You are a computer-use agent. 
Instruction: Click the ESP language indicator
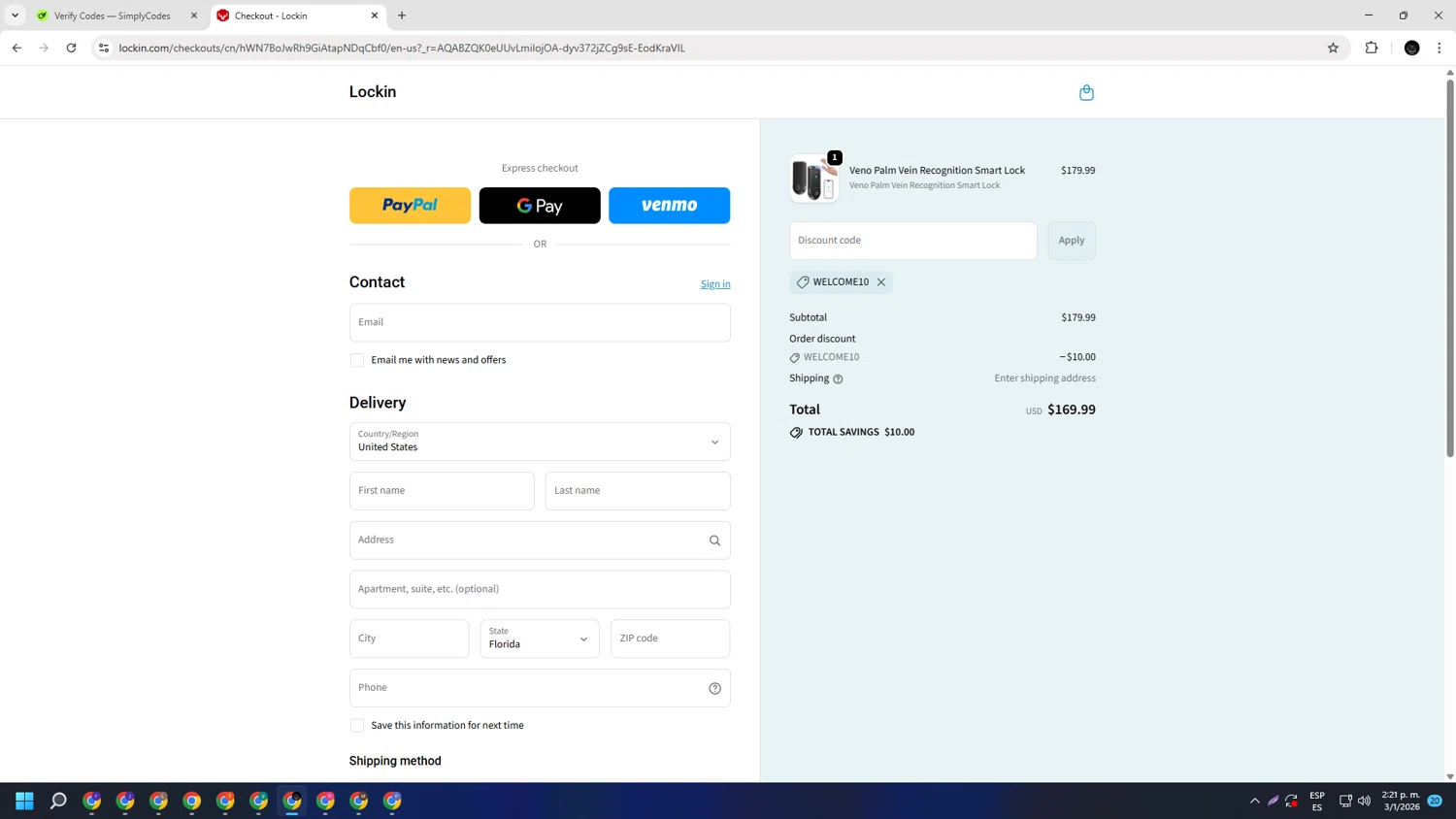(1317, 801)
